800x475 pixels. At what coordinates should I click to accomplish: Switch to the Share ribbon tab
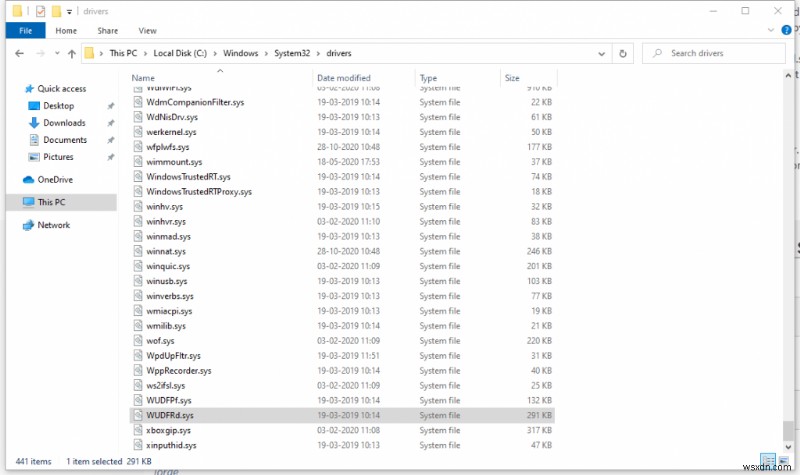pyautogui.click(x=108, y=31)
